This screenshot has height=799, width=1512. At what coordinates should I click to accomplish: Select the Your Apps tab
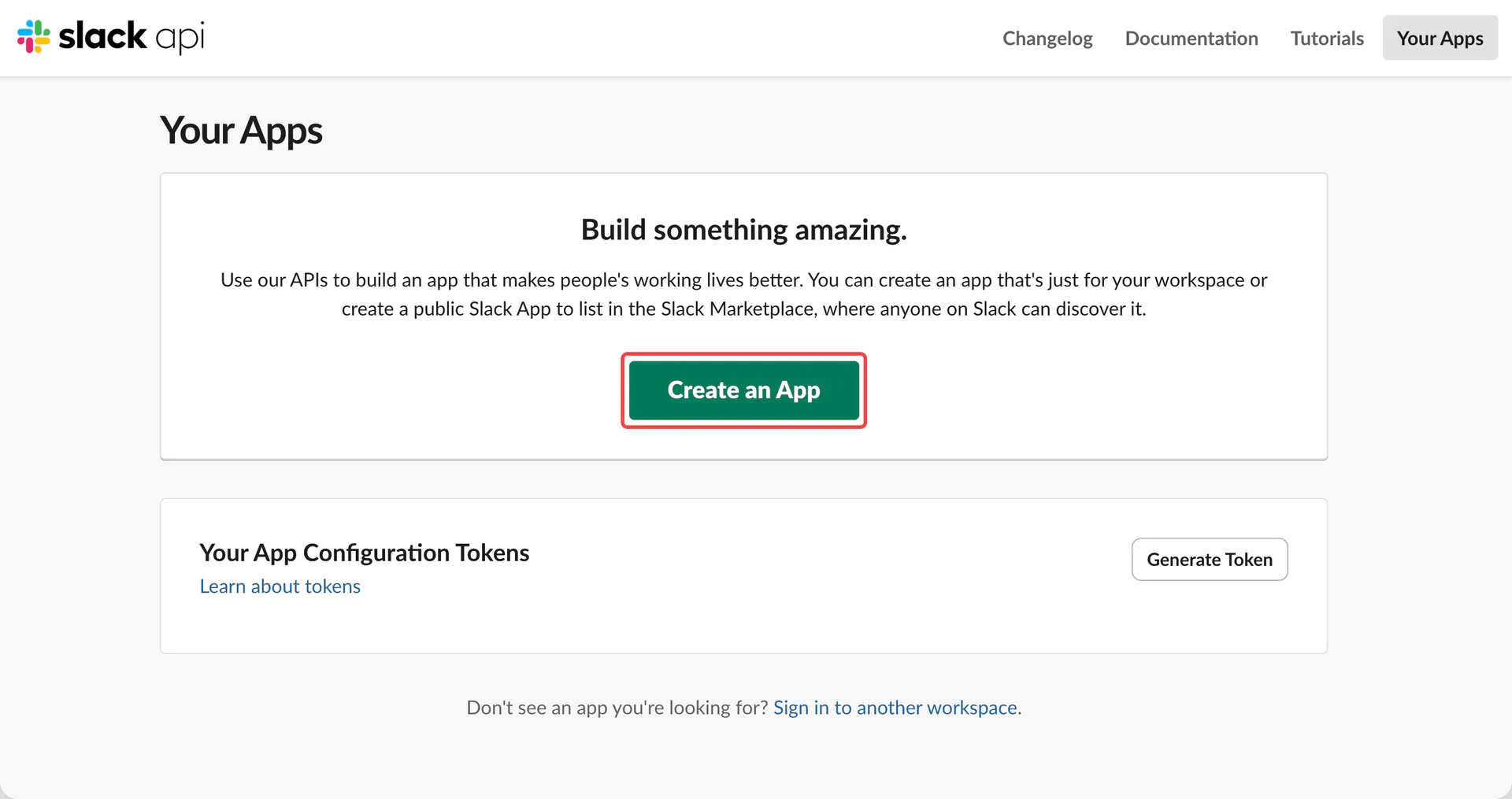(x=1440, y=38)
